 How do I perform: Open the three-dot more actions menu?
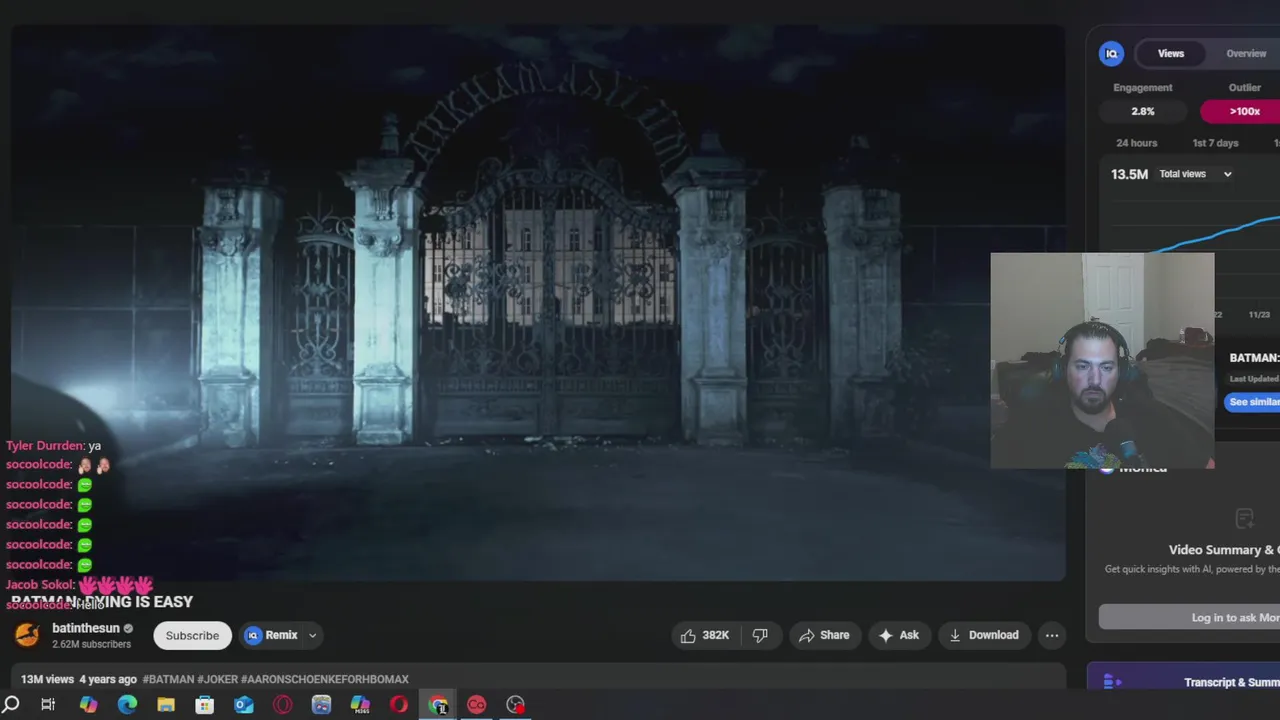coord(1052,635)
